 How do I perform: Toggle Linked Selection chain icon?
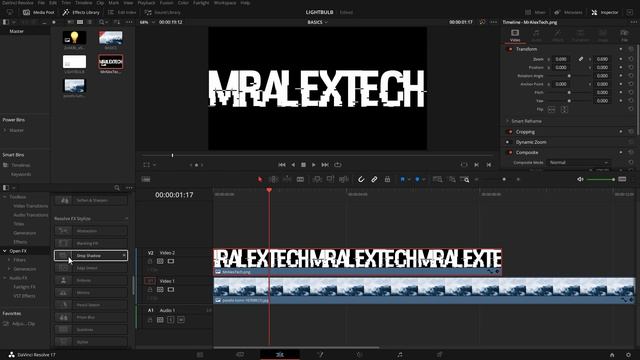[374, 179]
